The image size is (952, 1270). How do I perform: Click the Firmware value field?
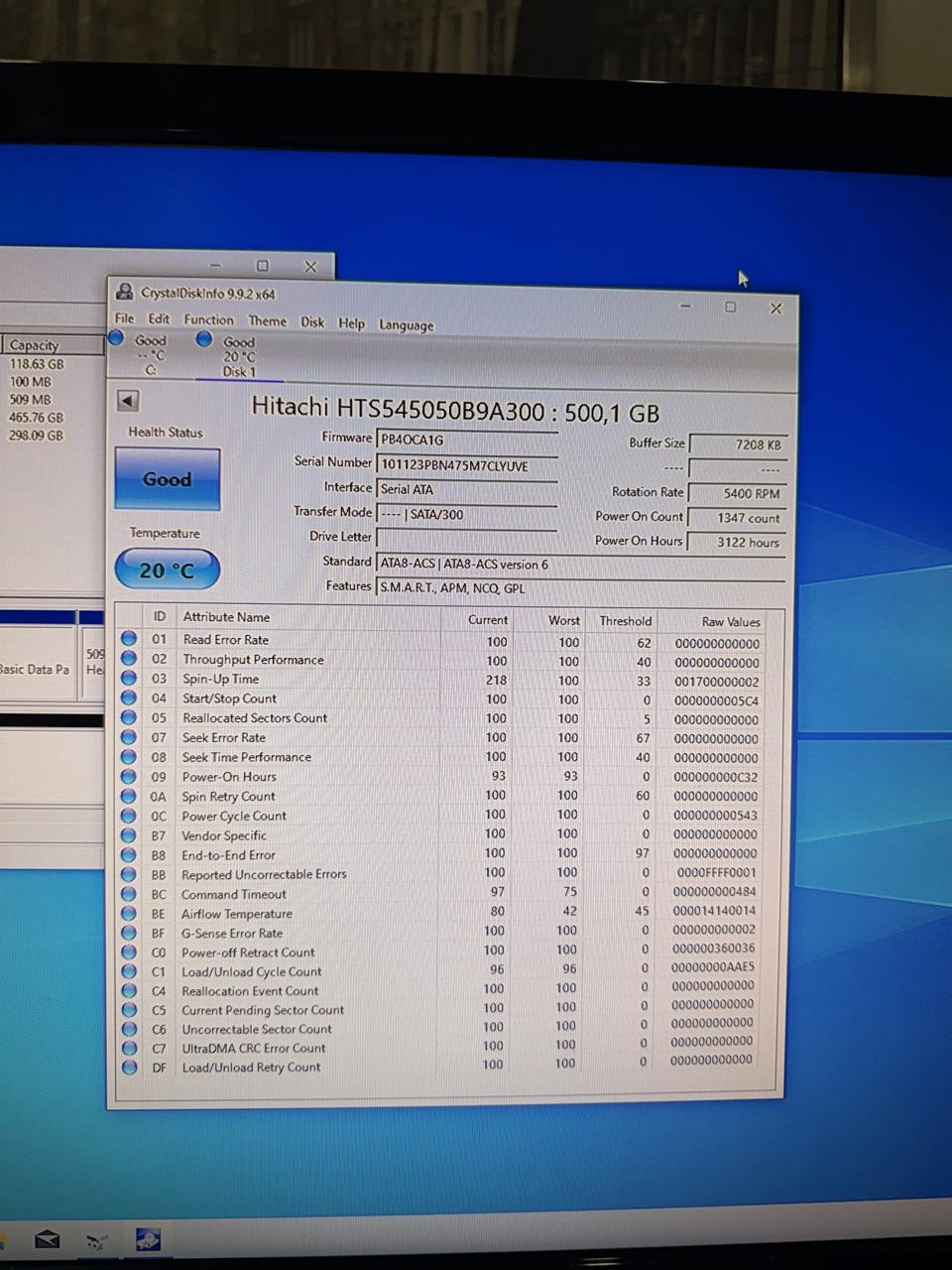(x=466, y=440)
